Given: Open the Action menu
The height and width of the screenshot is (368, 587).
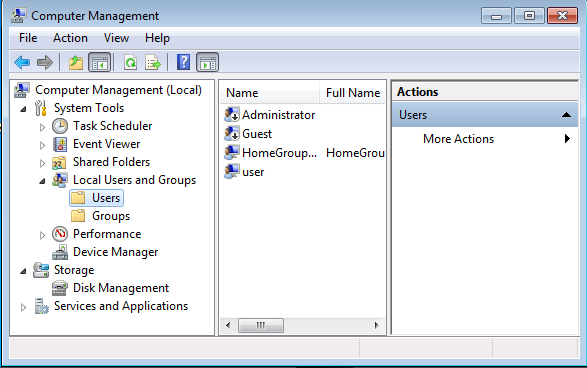Looking at the screenshot, I should 70,38.
